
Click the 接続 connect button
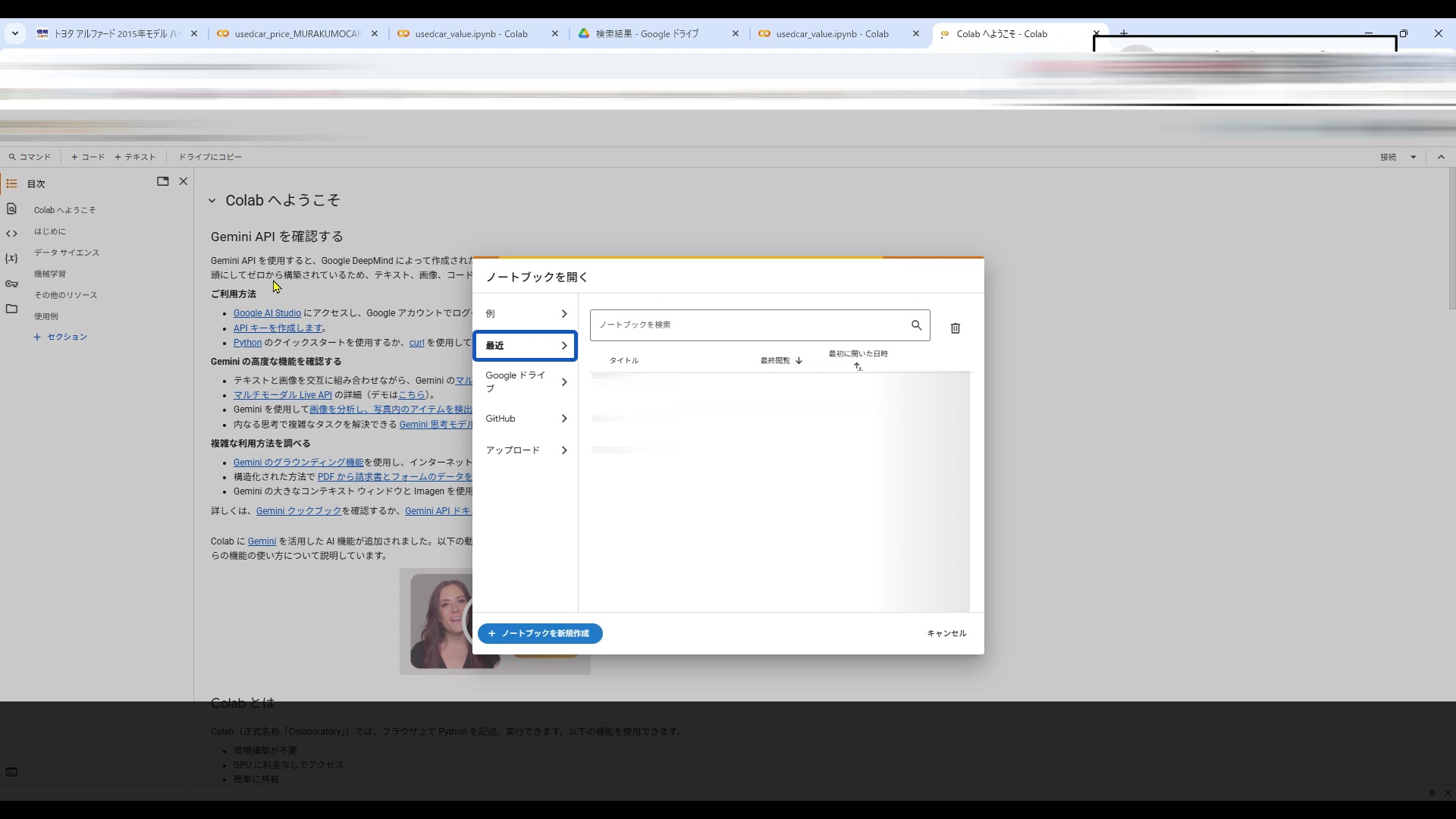[1389, 157]
